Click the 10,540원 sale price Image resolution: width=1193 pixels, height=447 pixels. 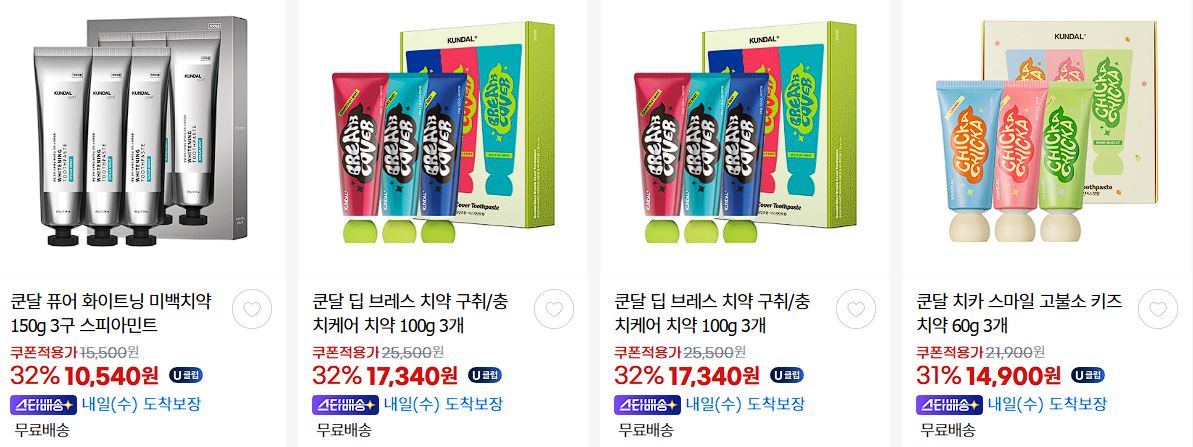[x=112, y=376]
